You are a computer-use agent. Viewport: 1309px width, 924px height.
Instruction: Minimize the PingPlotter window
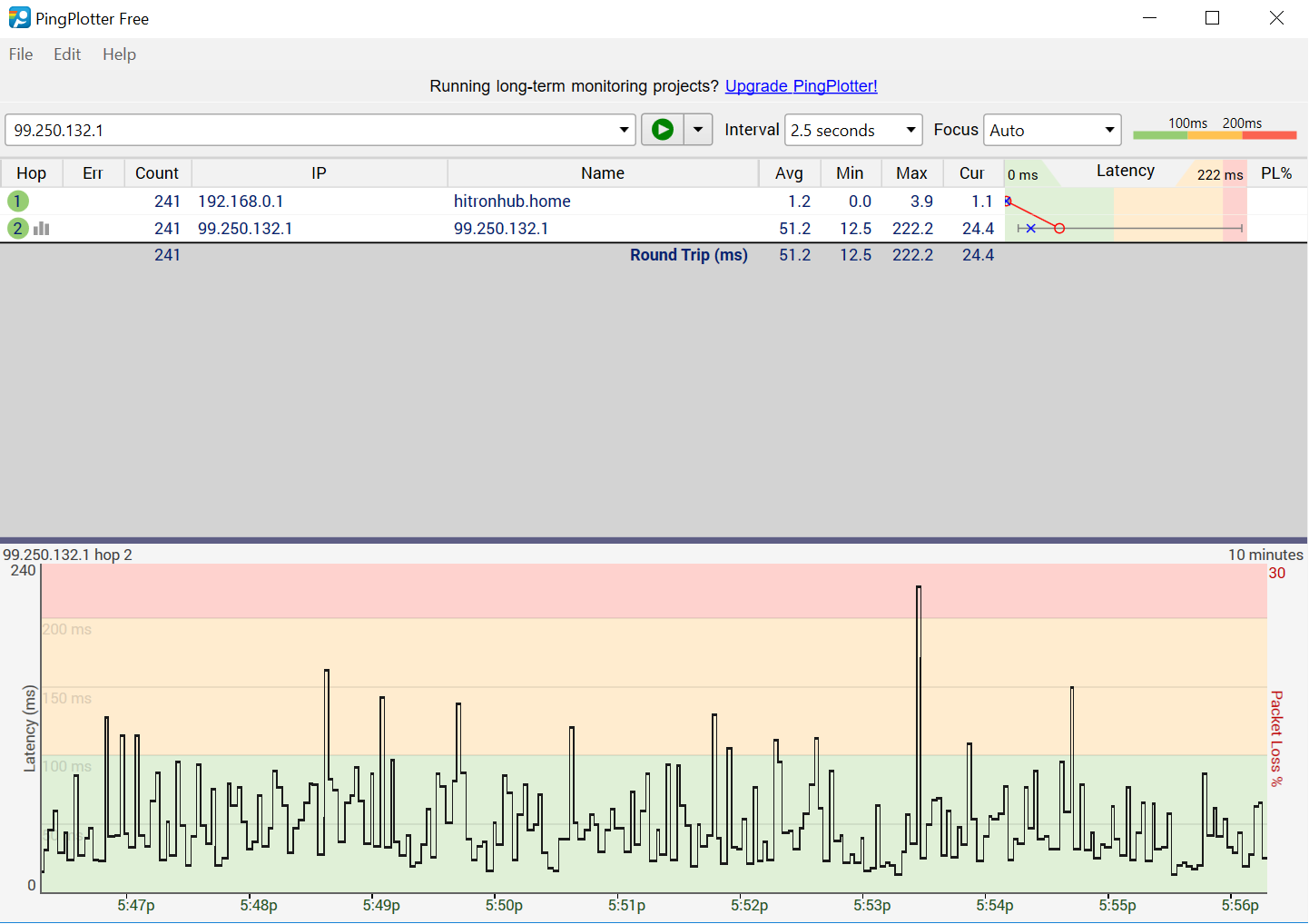click(x=1149, y=18)
